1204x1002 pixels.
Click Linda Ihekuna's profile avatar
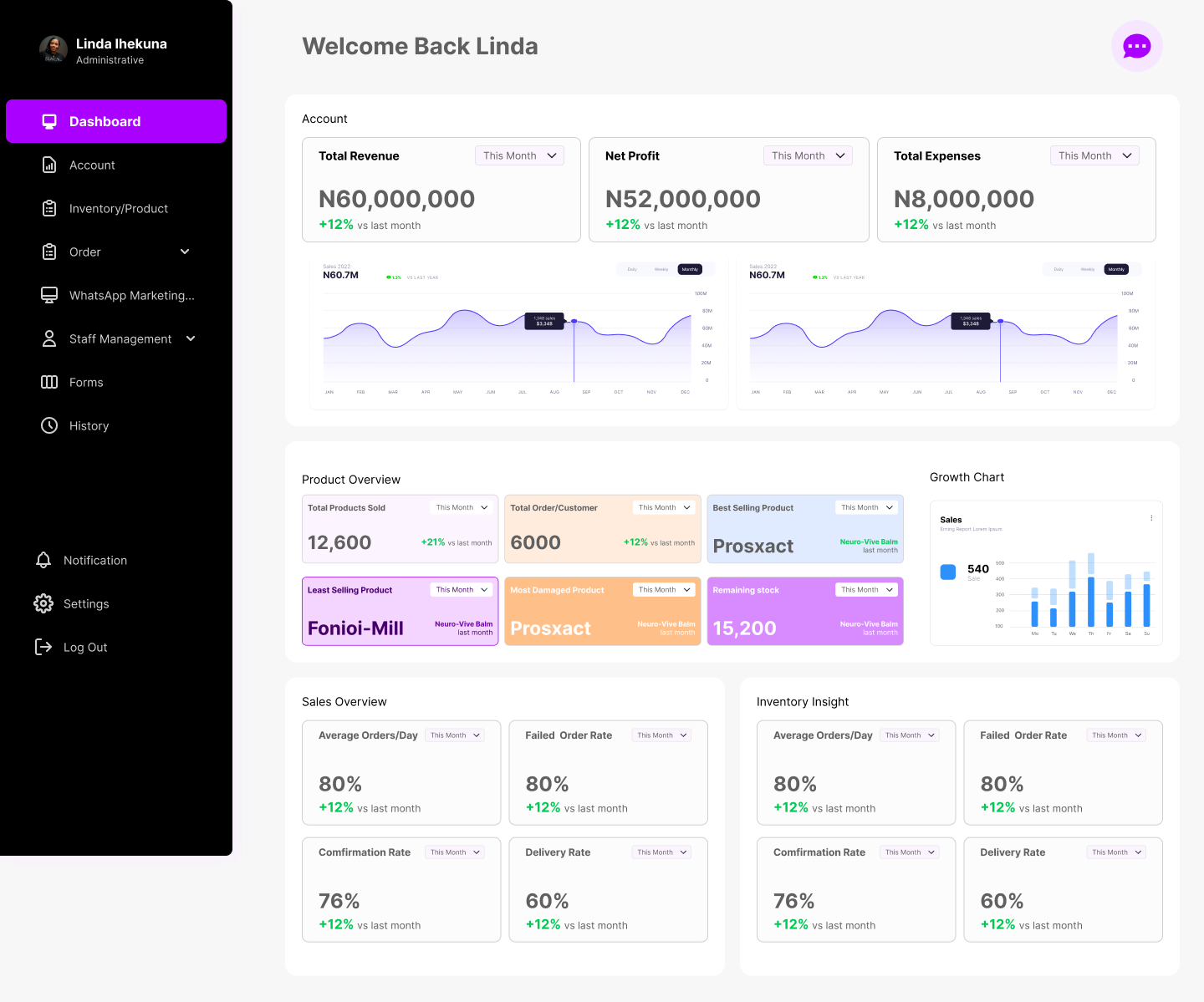54,49
